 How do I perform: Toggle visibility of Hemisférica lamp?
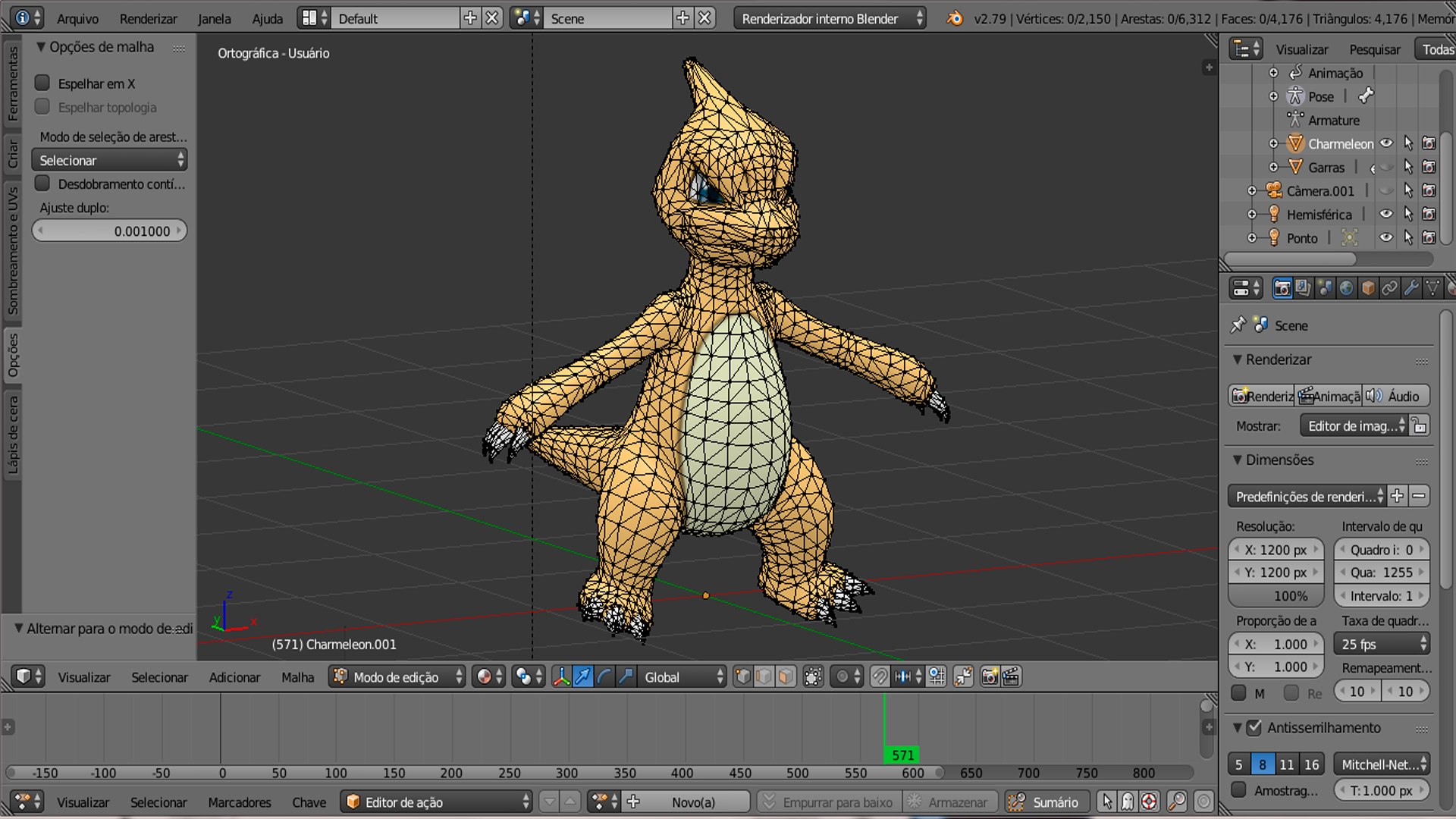(1386, 214)
